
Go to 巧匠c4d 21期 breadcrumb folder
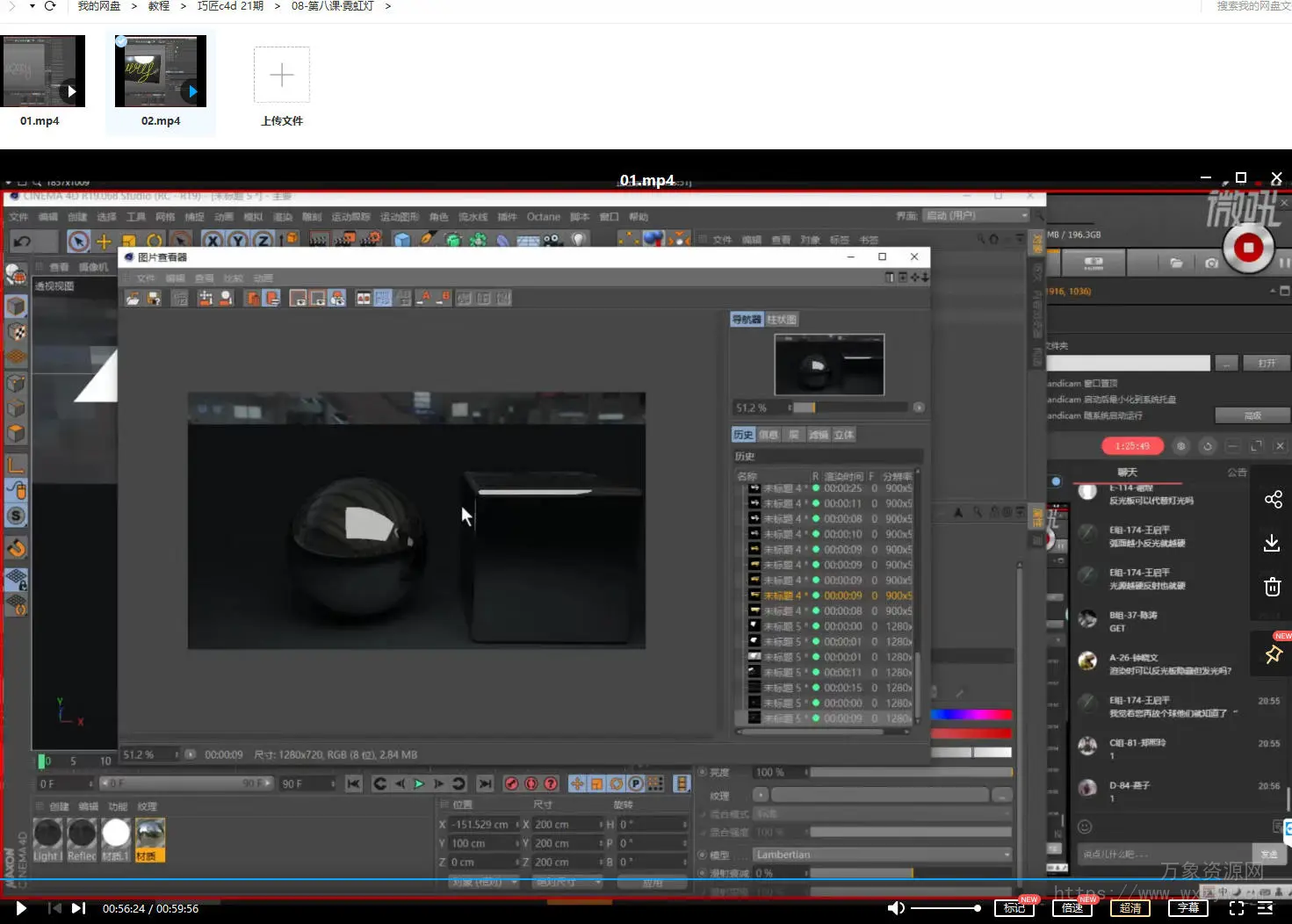230,6
